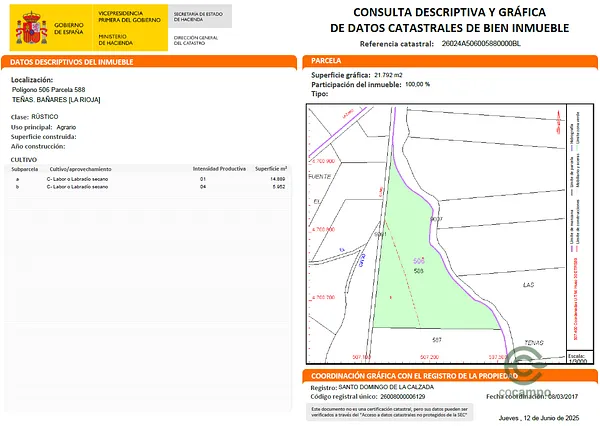This screenshot has height=426, width=600.
Task: Click the Intensidad Productiva column header
Action: tap(219, 169)
